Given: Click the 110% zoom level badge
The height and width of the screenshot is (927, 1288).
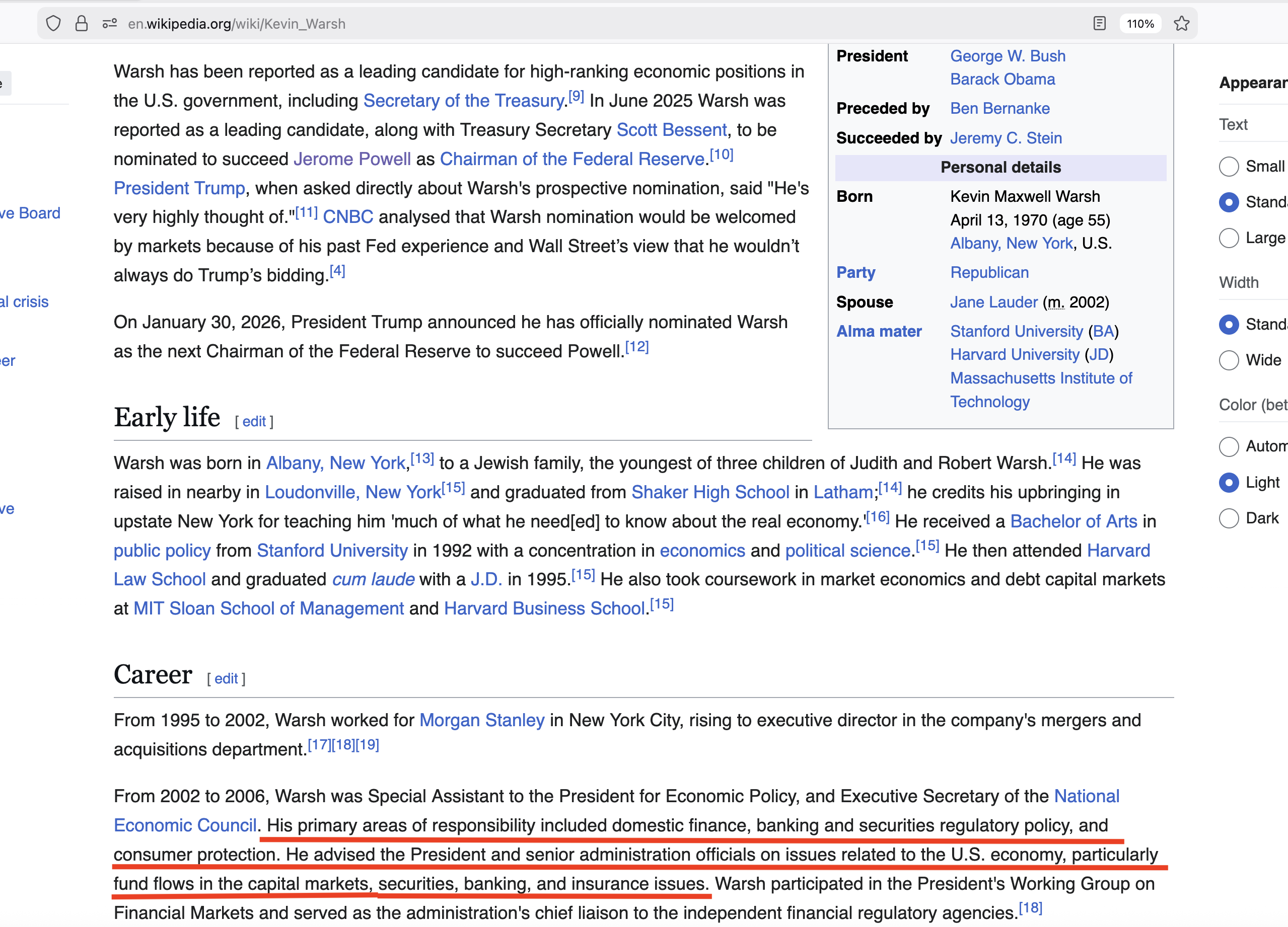Looking at the screenshot, I should pos(1140,24).
